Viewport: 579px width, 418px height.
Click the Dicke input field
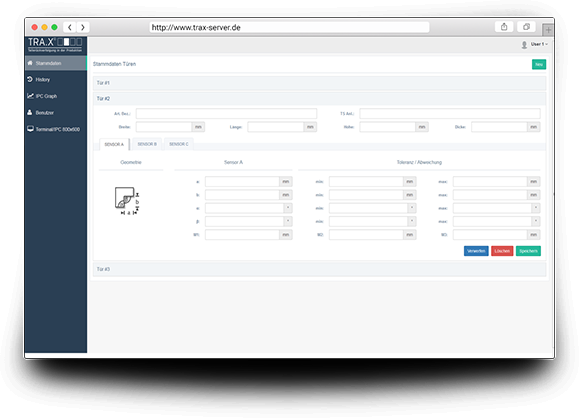(499, 127)
